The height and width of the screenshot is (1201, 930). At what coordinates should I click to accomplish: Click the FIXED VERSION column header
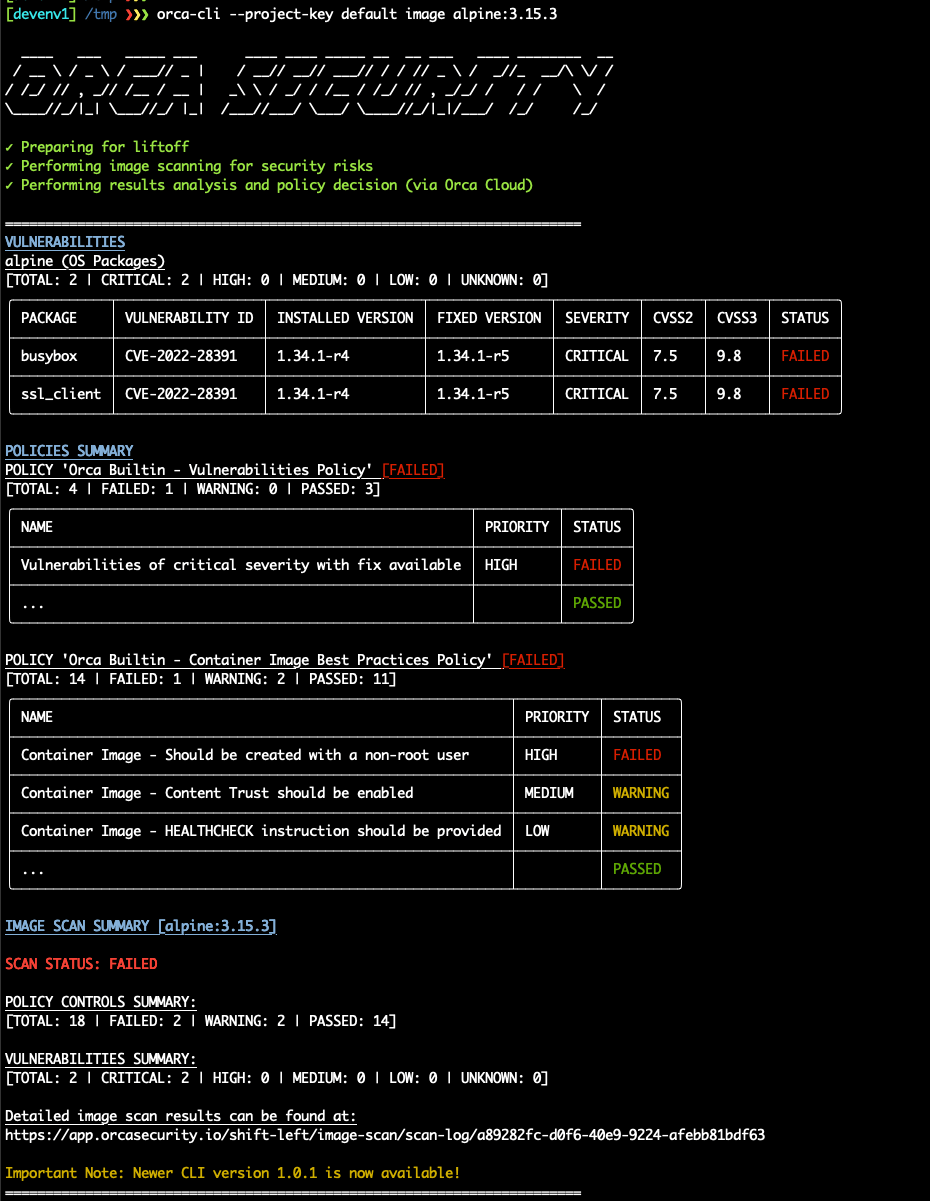point(489,318)
